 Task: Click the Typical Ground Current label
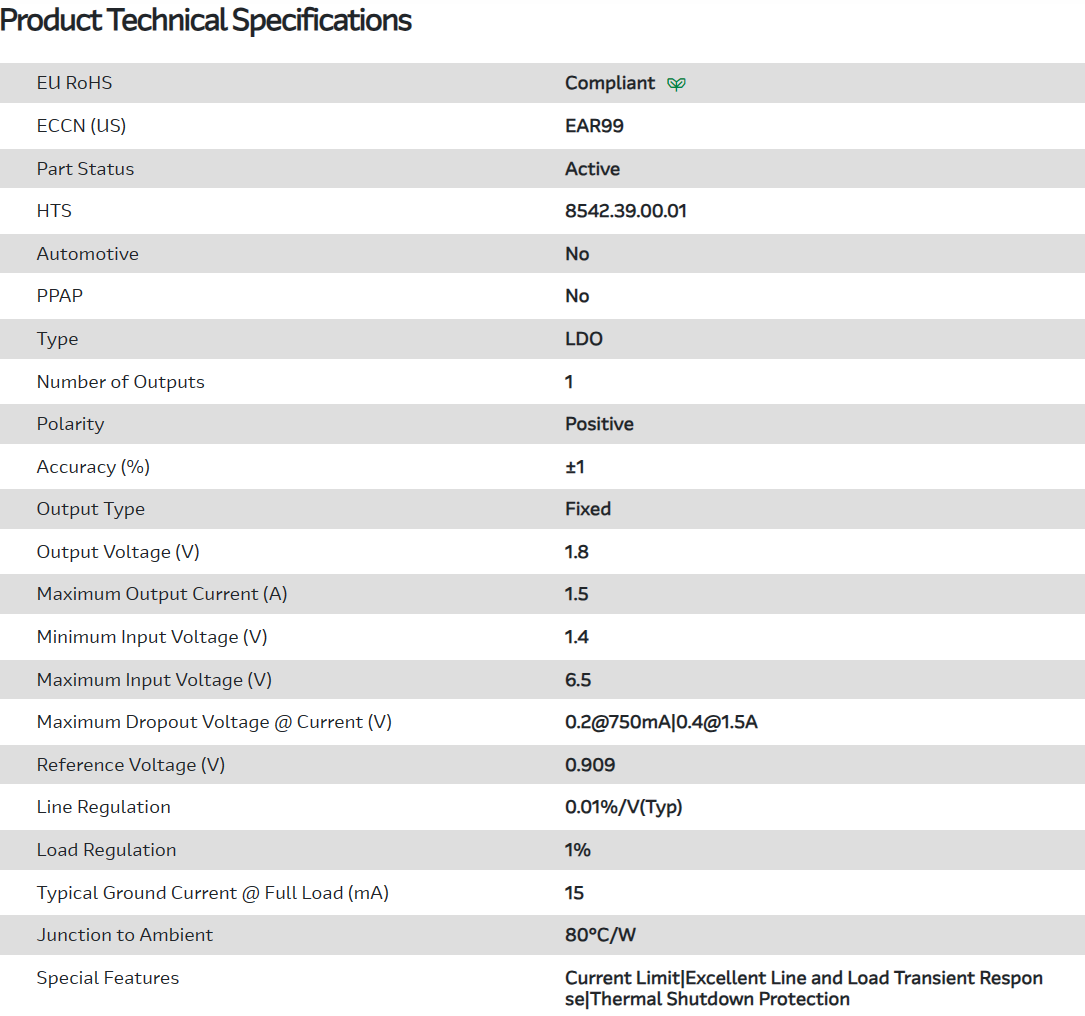212,893
